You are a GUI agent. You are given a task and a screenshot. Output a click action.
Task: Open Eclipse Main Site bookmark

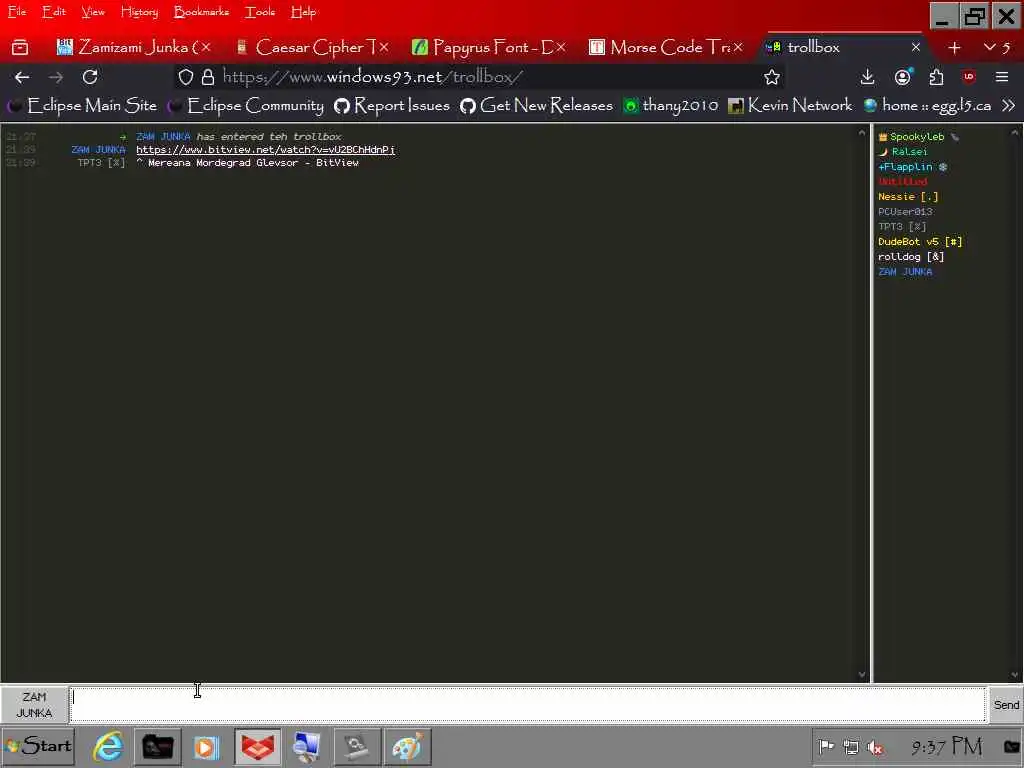tap(82, 105)
